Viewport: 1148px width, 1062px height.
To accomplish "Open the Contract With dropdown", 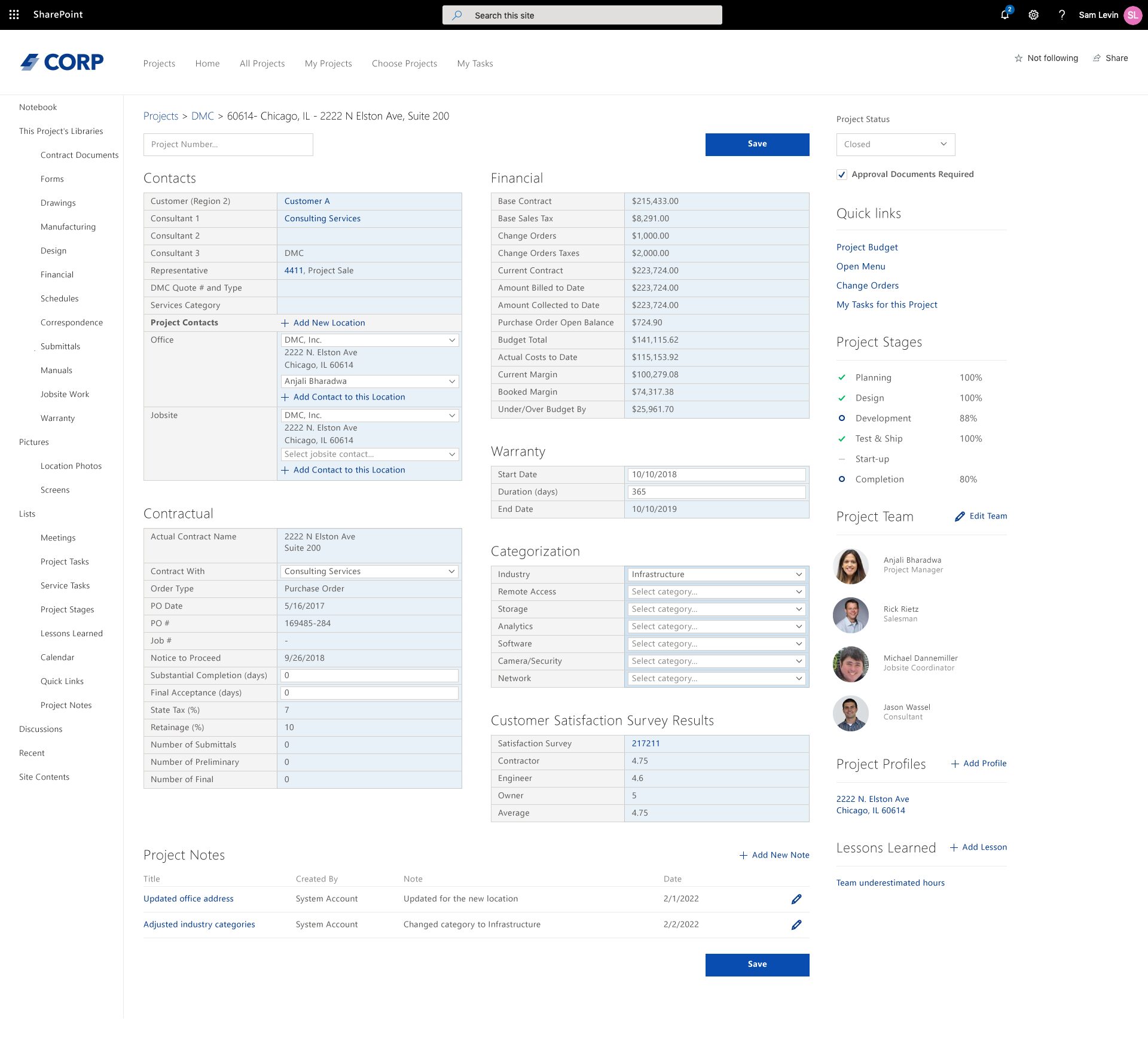I will coord(369,571).
